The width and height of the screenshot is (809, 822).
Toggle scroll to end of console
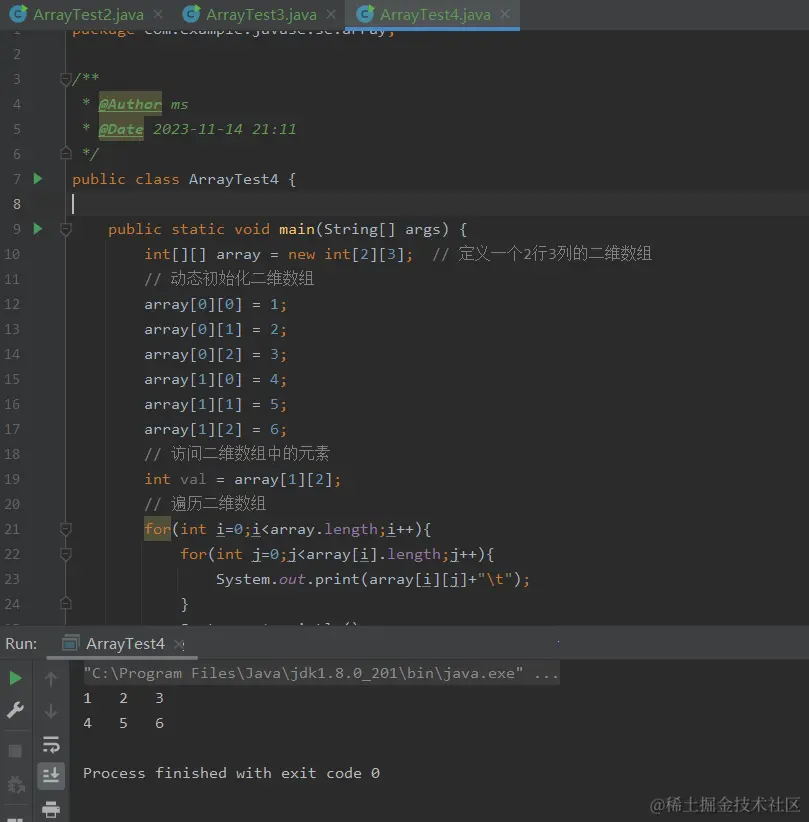(x=51, y=776)
